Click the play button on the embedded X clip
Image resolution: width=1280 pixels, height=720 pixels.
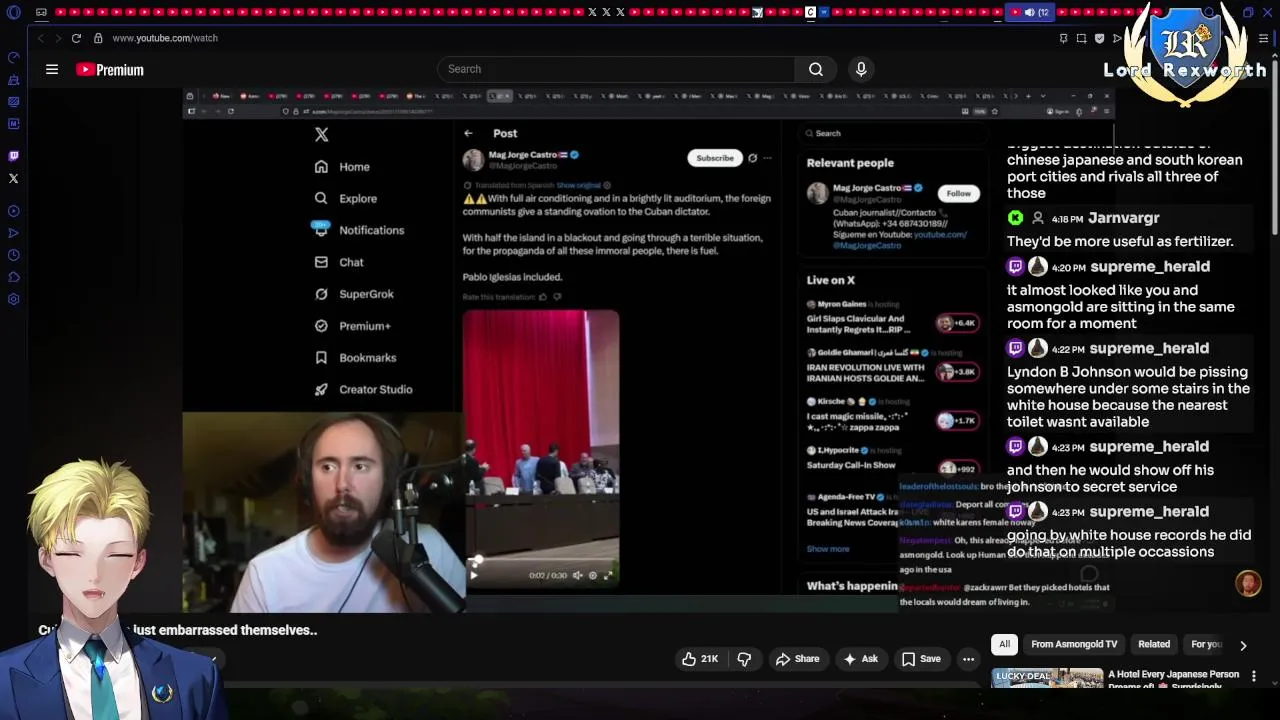tap(474, 575)
